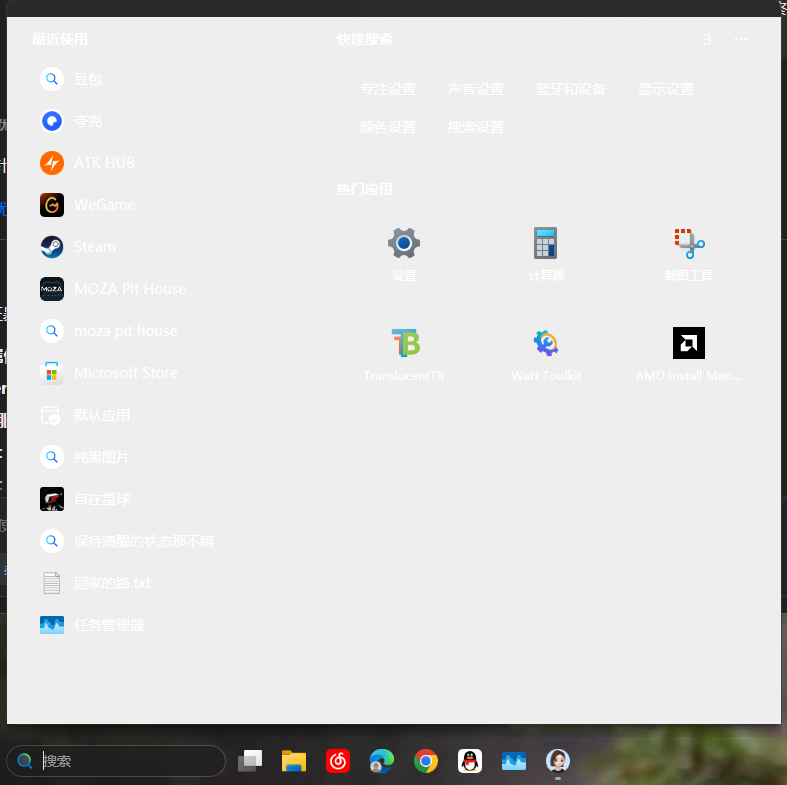
Task: Open 显示设置 quick search
Action: (x=666, y=89)
